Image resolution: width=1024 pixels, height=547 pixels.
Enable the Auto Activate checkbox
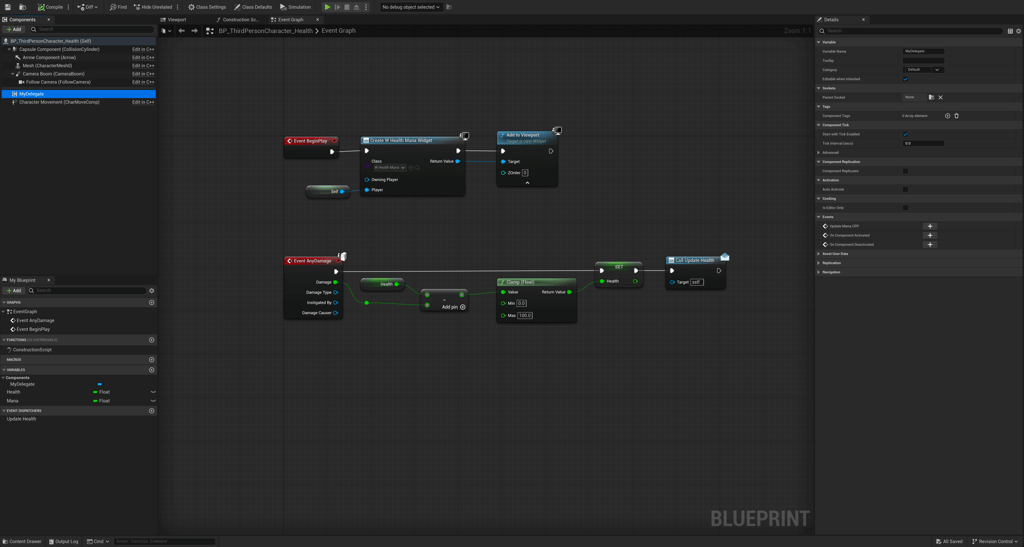pos(905,189)
